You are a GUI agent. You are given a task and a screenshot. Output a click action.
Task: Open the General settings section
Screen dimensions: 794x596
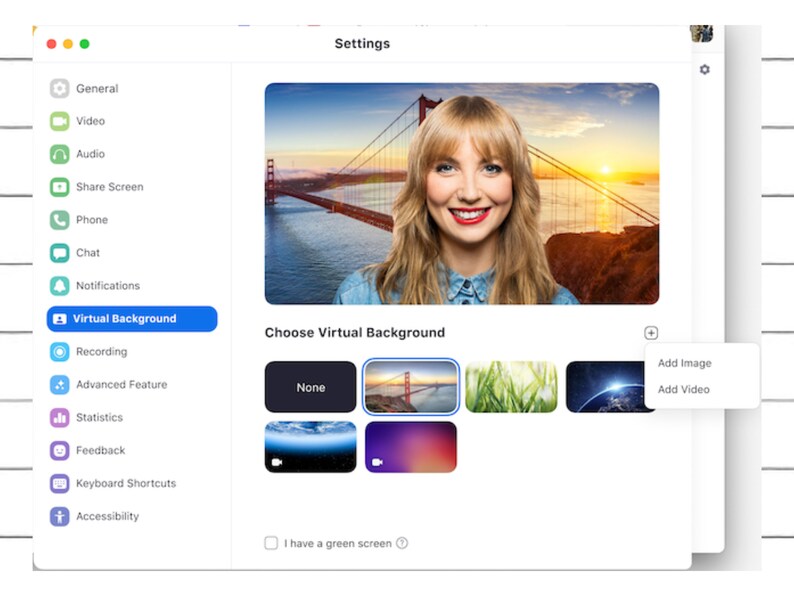pos(97,89)
